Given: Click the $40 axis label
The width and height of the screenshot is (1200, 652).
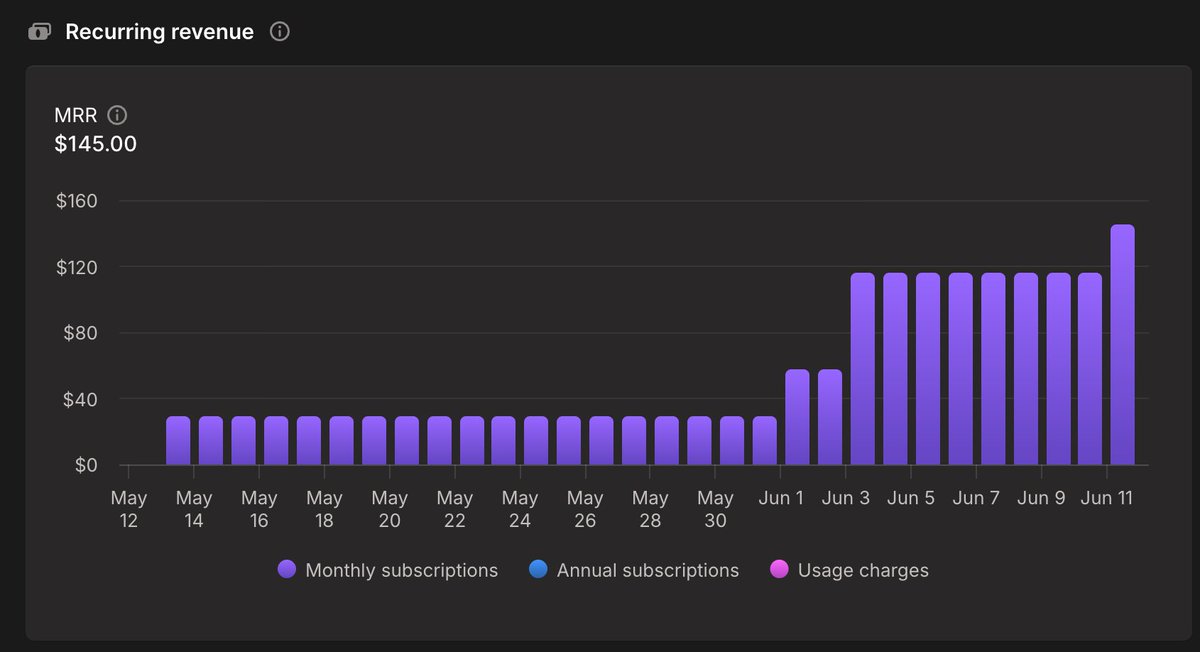Looking at the screenshot, I should 80,399.
